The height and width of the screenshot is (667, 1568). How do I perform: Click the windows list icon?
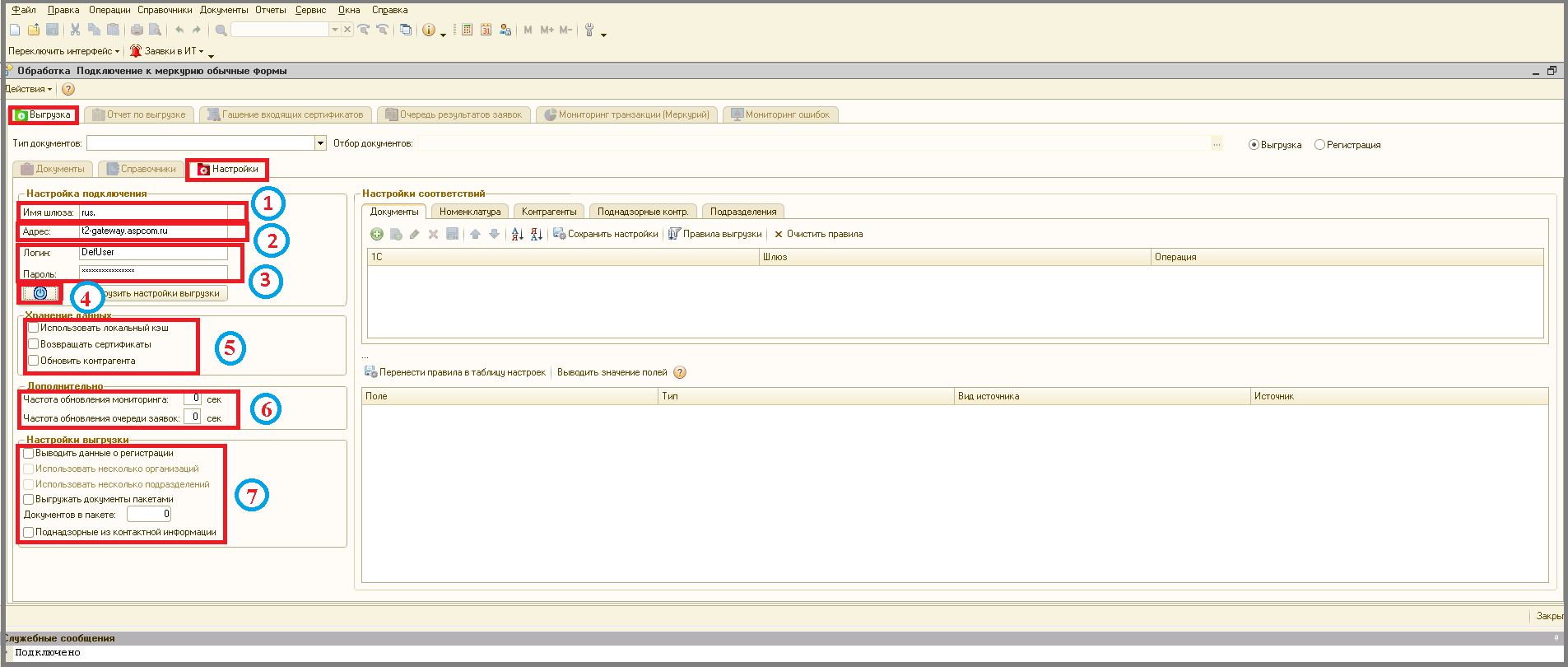[x=406, y=30]
